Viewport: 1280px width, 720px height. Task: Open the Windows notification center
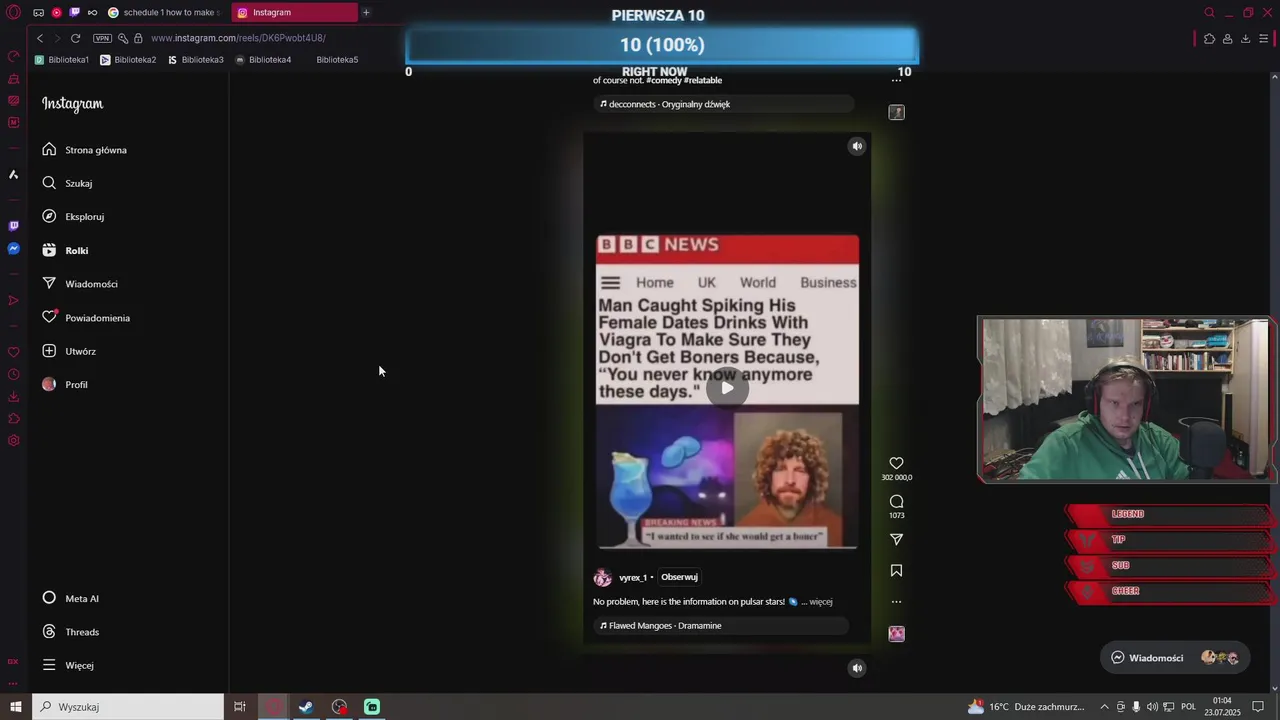[1258, 707]
